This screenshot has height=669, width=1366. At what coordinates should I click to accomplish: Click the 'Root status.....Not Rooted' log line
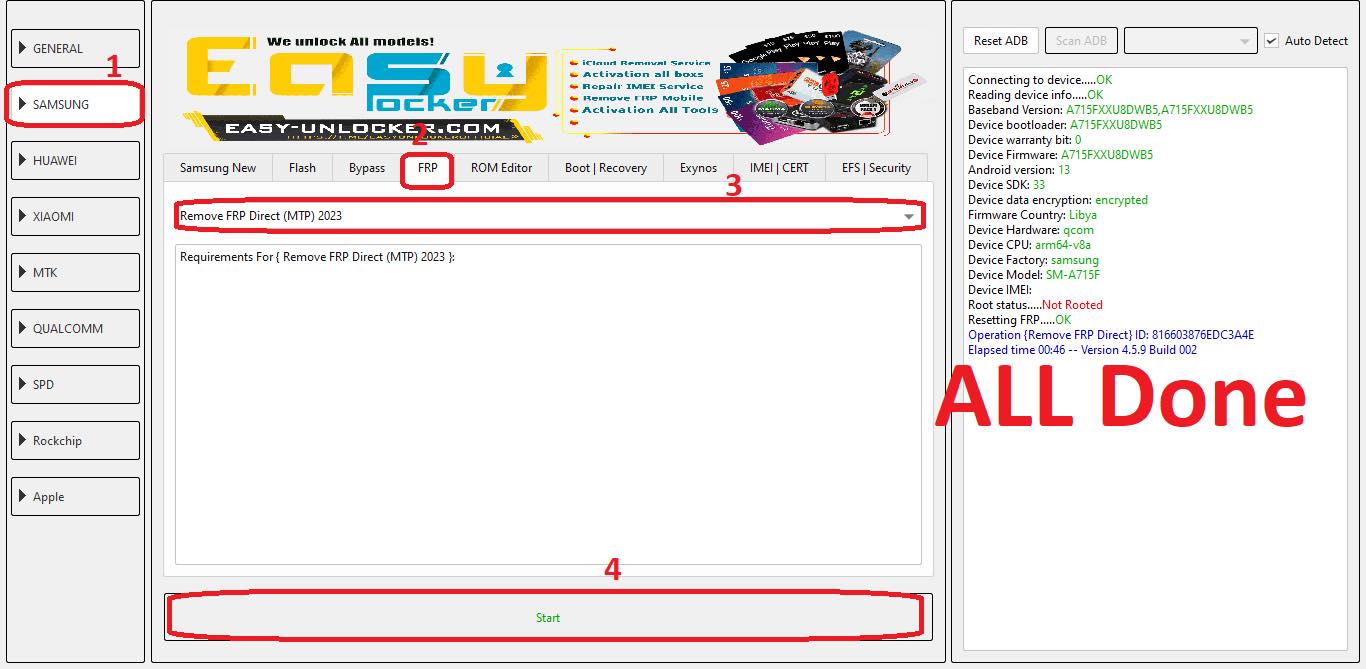pos(1035,305)
